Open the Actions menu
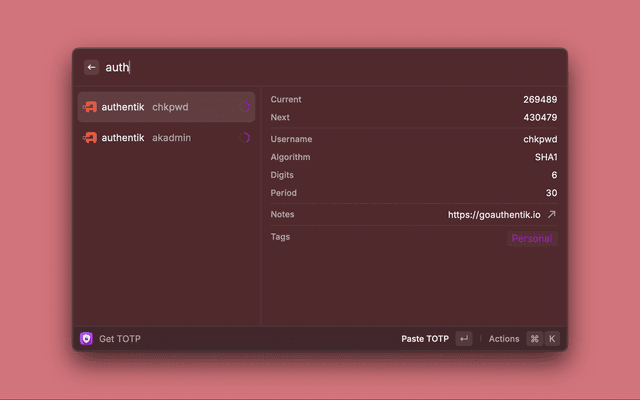 coord(504,339)
